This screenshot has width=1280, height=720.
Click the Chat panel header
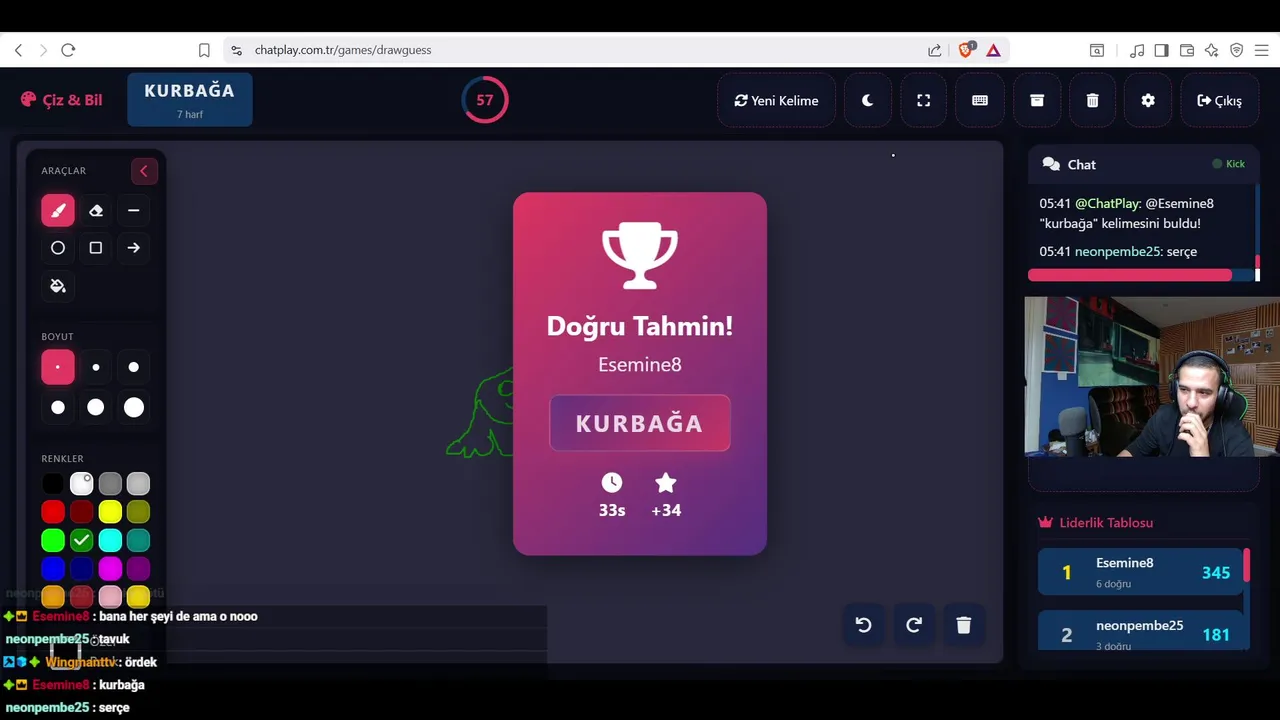click(1143, 164)
